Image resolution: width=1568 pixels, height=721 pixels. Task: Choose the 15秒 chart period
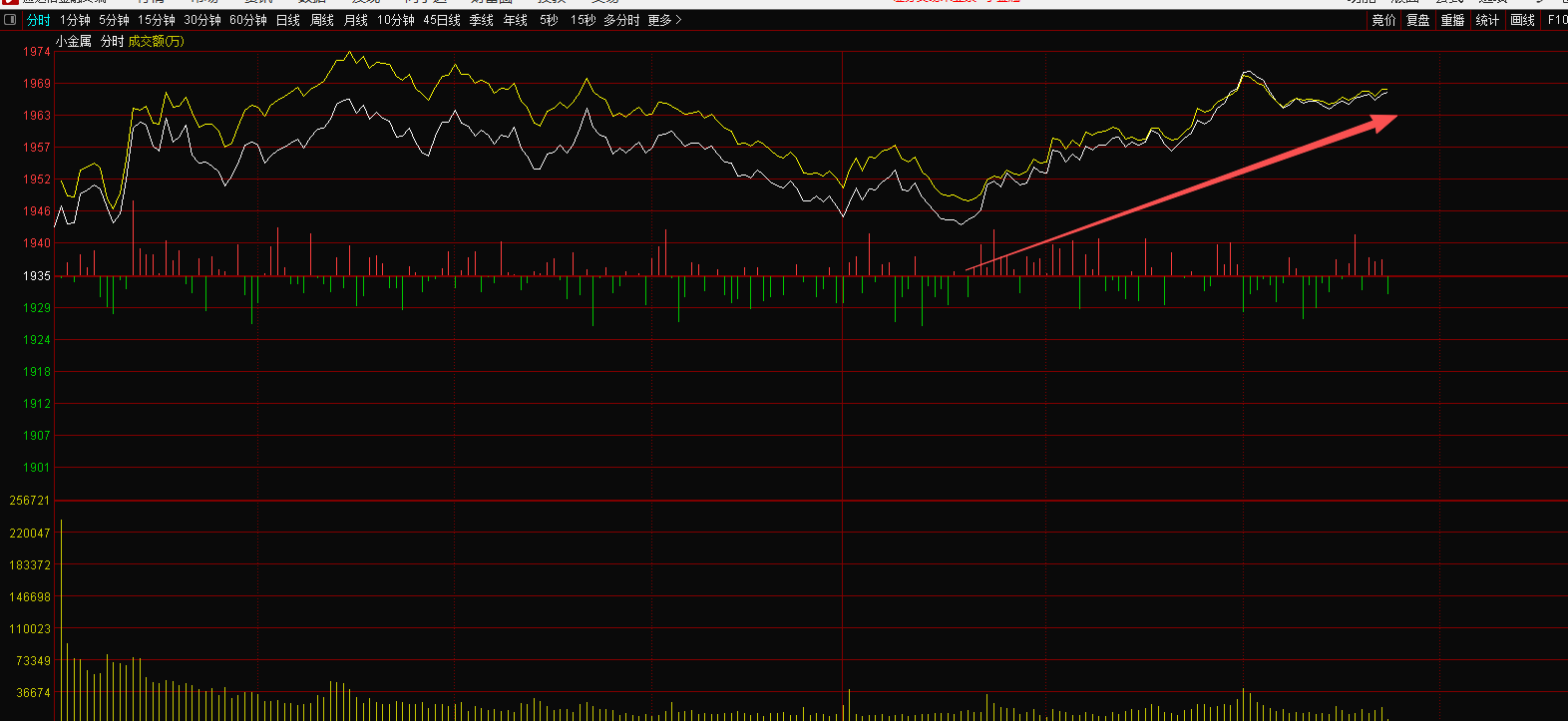click(583, 20)
